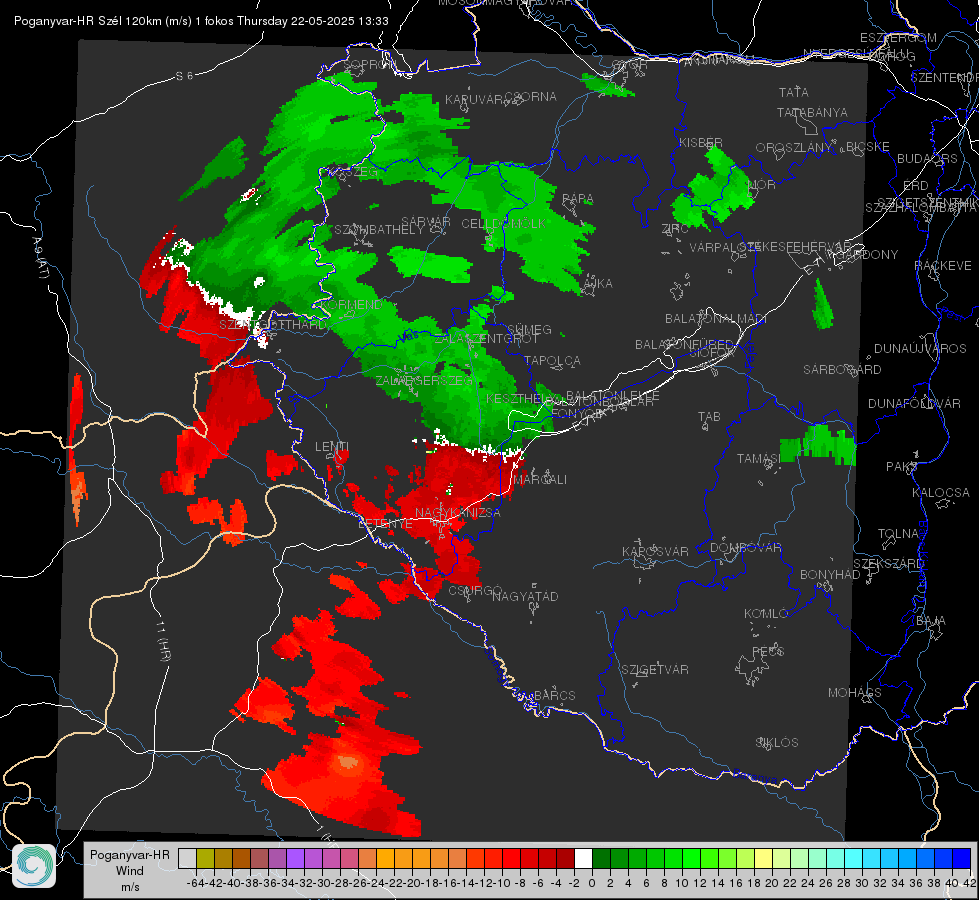Click the KISBER city label
The width and height of the screenshot is (979, 900).
click(x=701, y=142)
